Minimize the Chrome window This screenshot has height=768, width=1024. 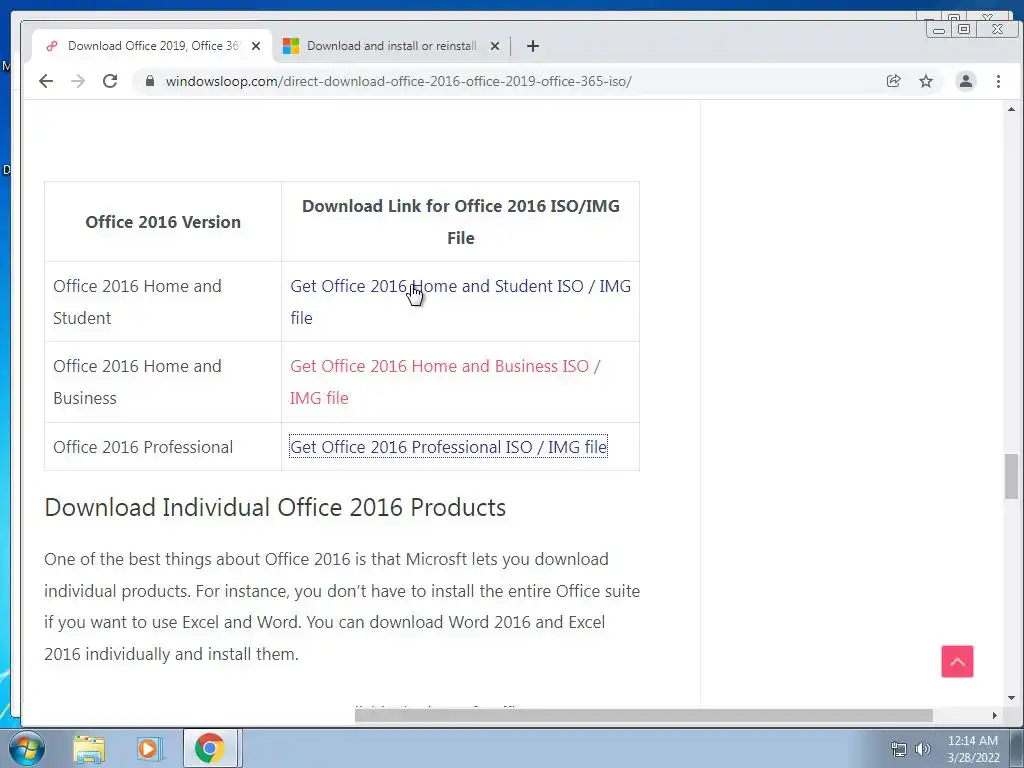coord(938,29)
